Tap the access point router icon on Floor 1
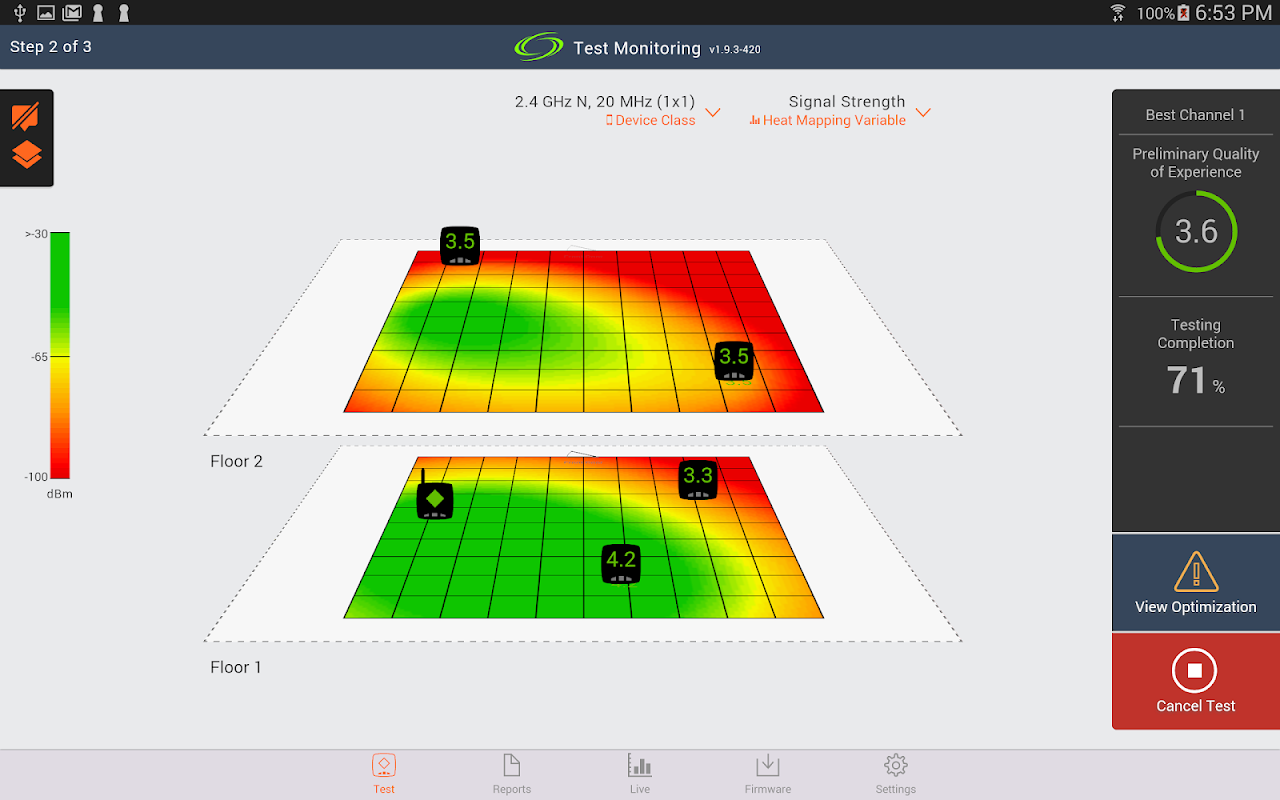 pyautogui.click(x=434, y=496)
